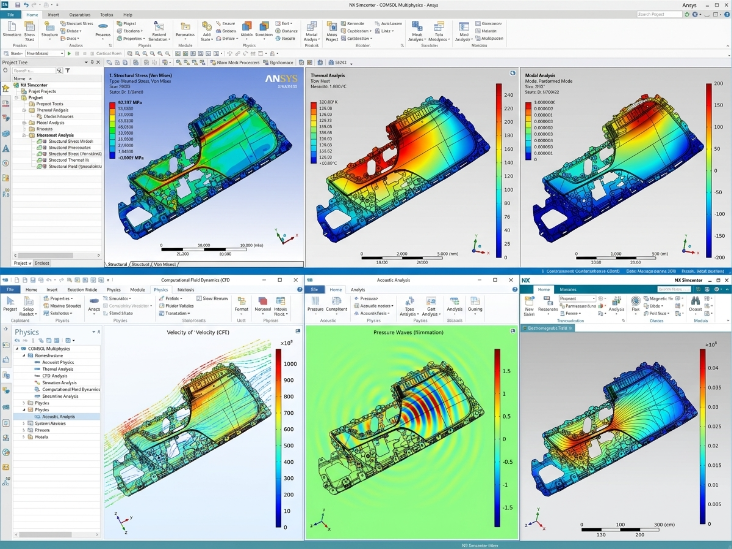Switch to the Module tab in the CFD window
This screenshot has width=732, height=549.
[x=137, y=289]
